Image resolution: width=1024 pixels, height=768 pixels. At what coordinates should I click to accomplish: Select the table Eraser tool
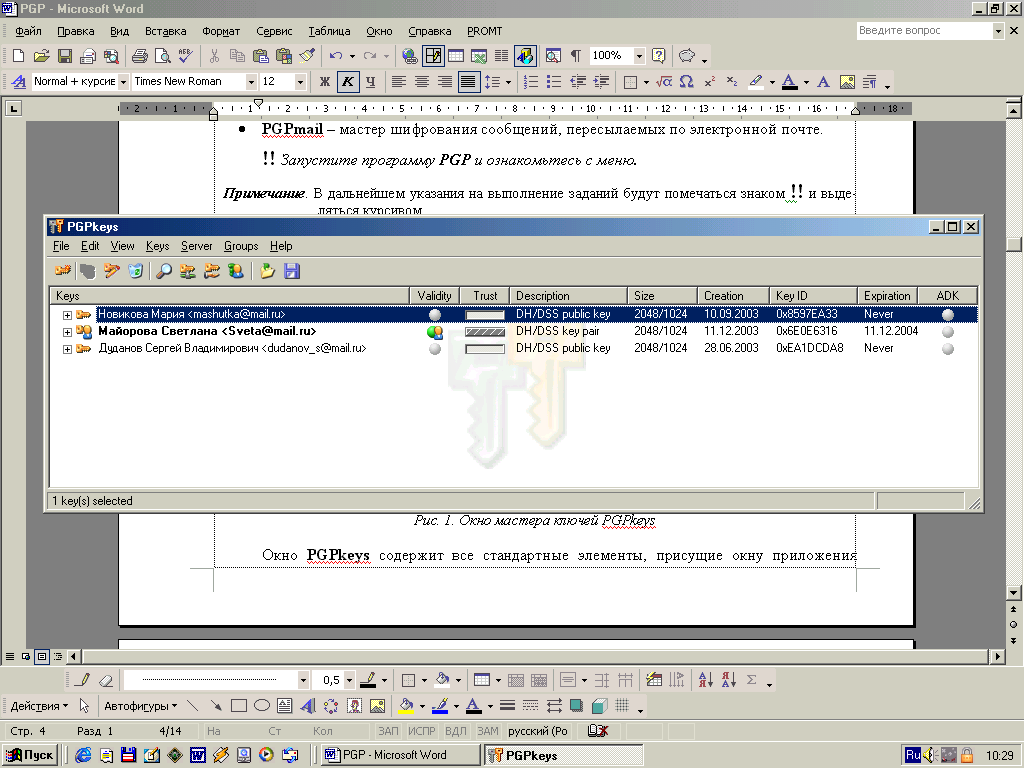(106, 680)
